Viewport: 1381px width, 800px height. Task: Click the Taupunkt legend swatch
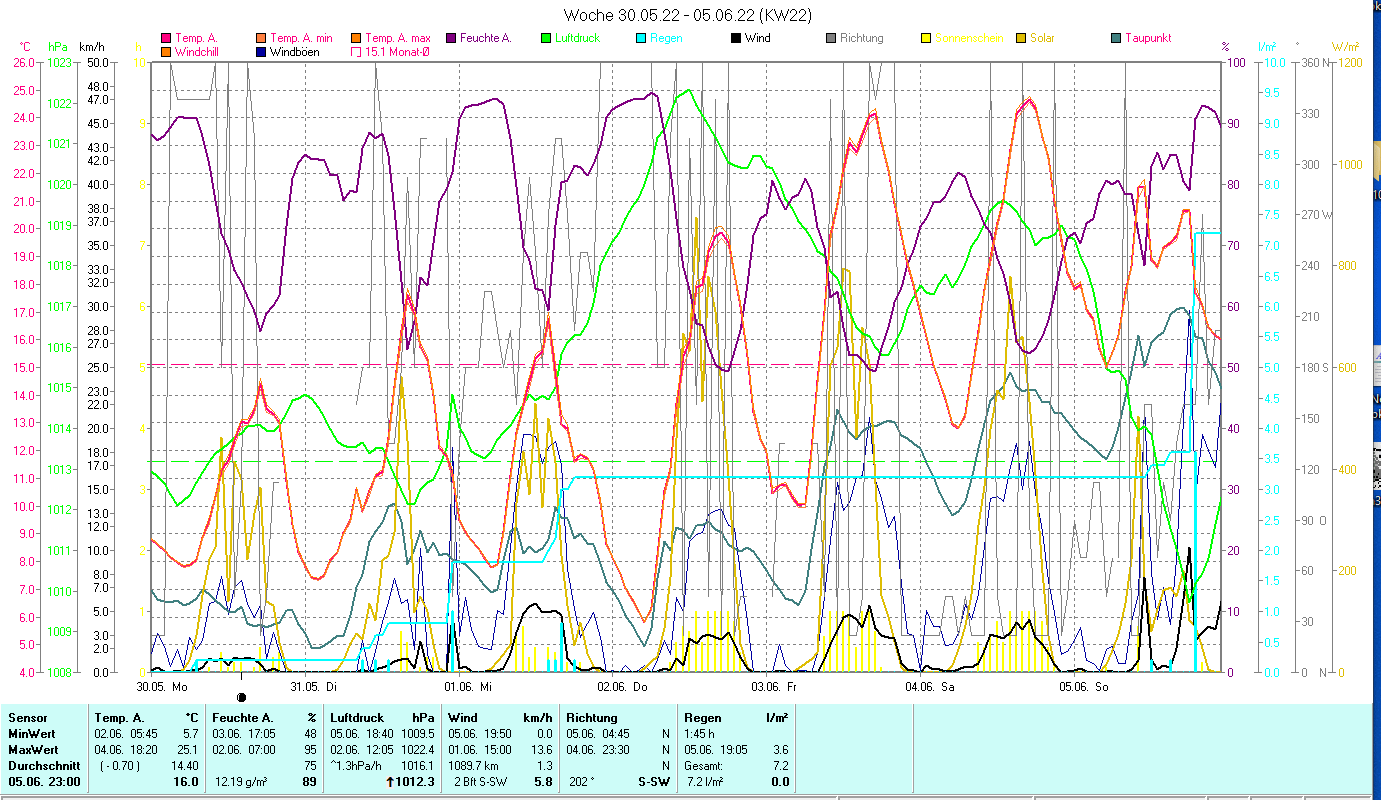pos(1117,38)
